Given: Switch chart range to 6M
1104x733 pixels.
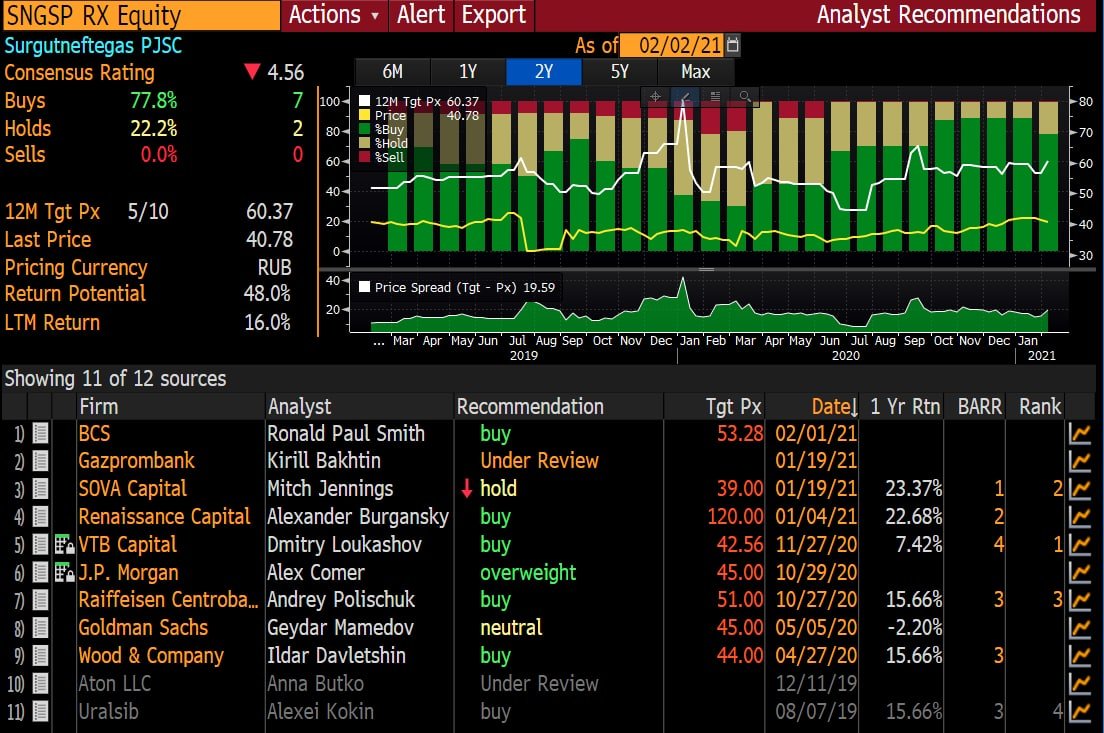Looking at the screenshot, I should 392,72.
